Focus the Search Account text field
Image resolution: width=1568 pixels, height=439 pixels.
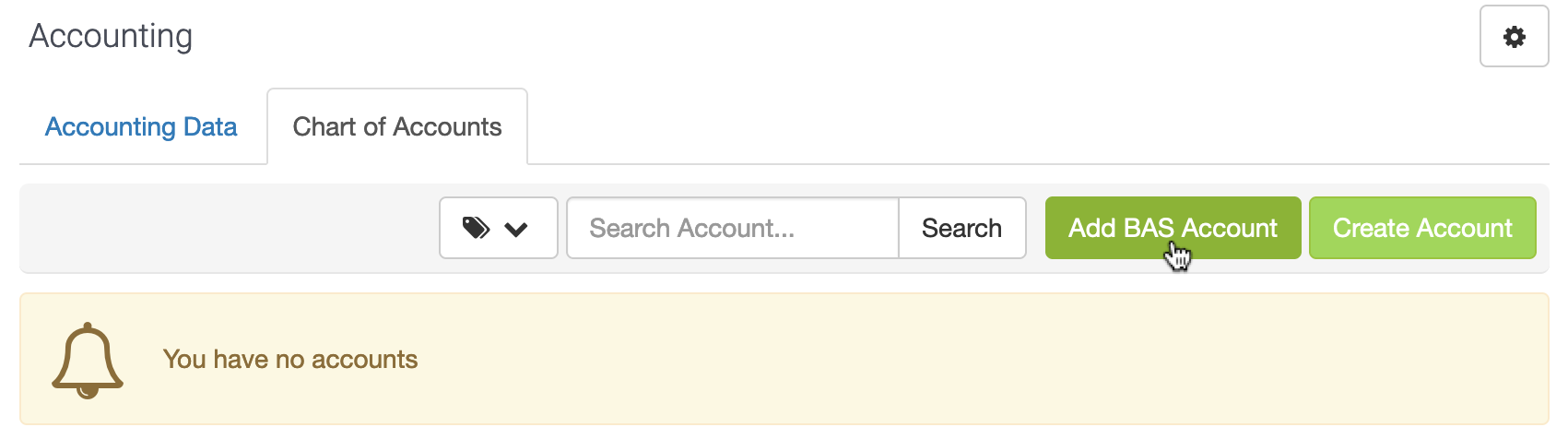pos(733,228)
